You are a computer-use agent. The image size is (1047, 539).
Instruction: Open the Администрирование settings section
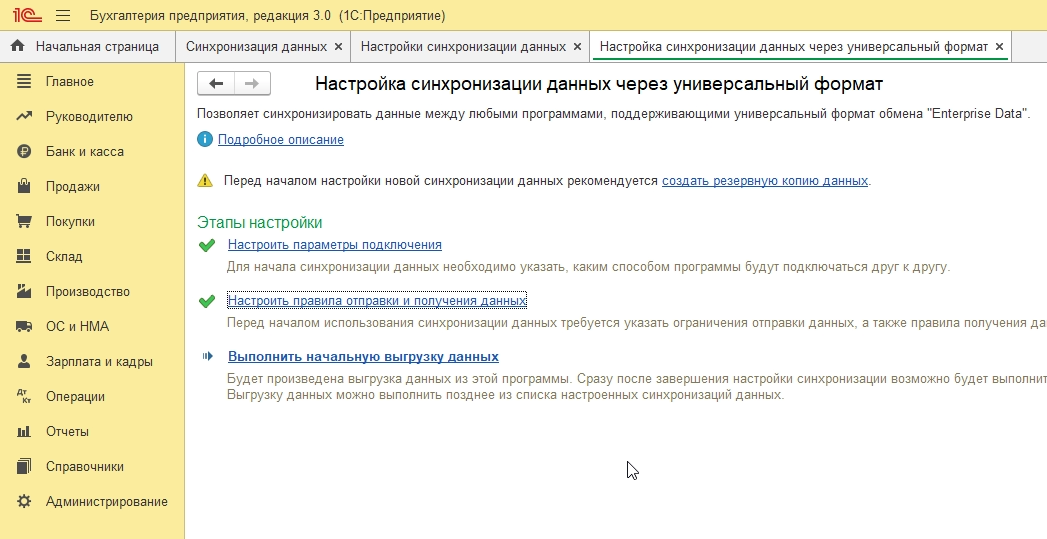pyautogui.click(x=106, y=502)
